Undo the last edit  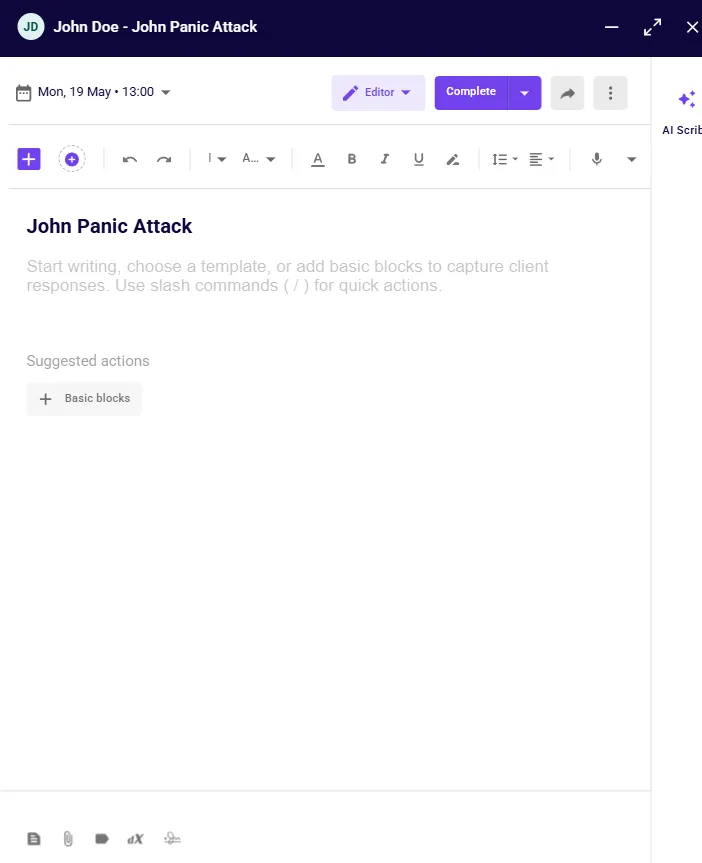click(x=129, y=159)
